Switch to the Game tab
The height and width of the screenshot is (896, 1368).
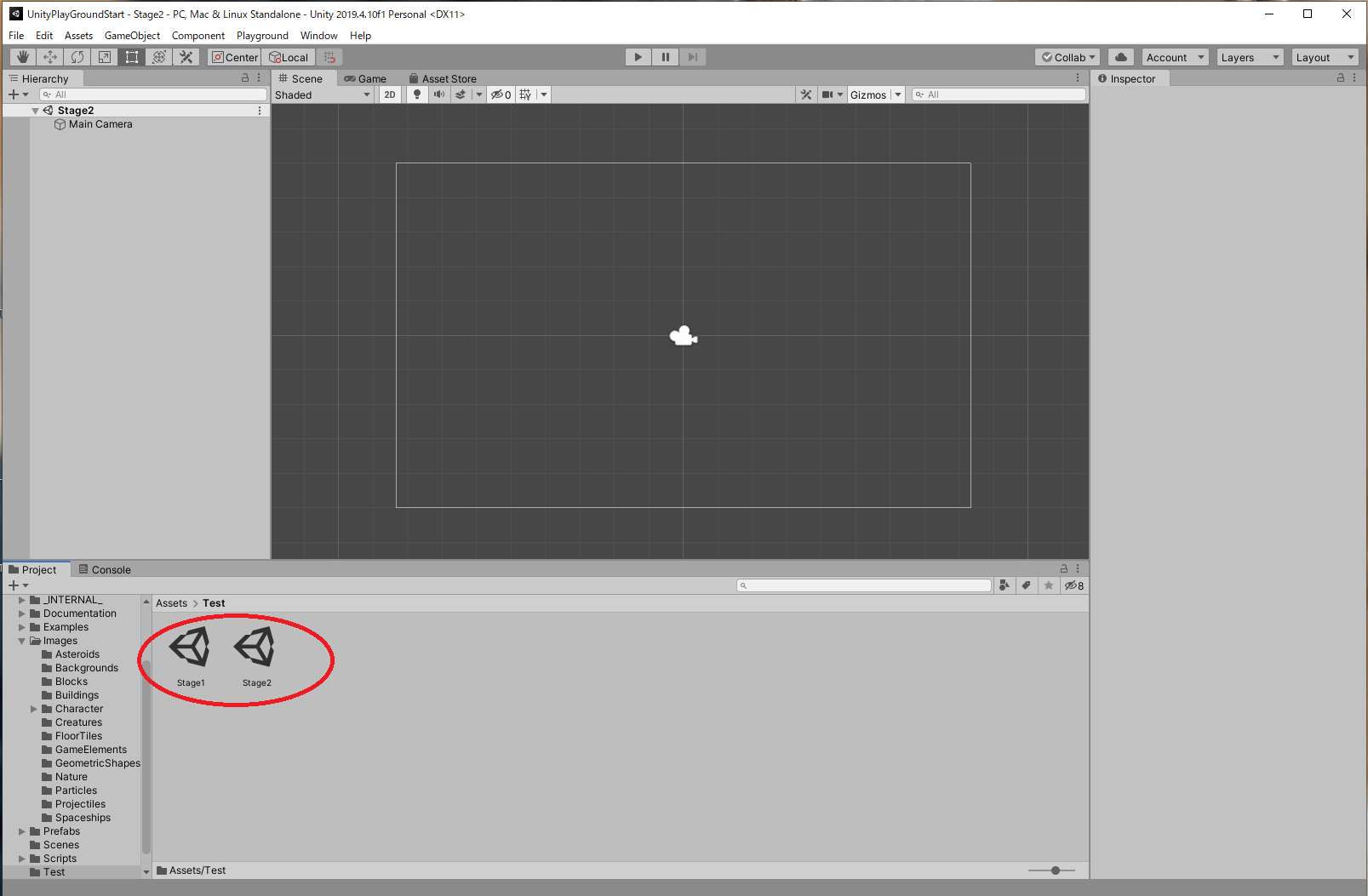pyautogui.click(x=365, y=78)
